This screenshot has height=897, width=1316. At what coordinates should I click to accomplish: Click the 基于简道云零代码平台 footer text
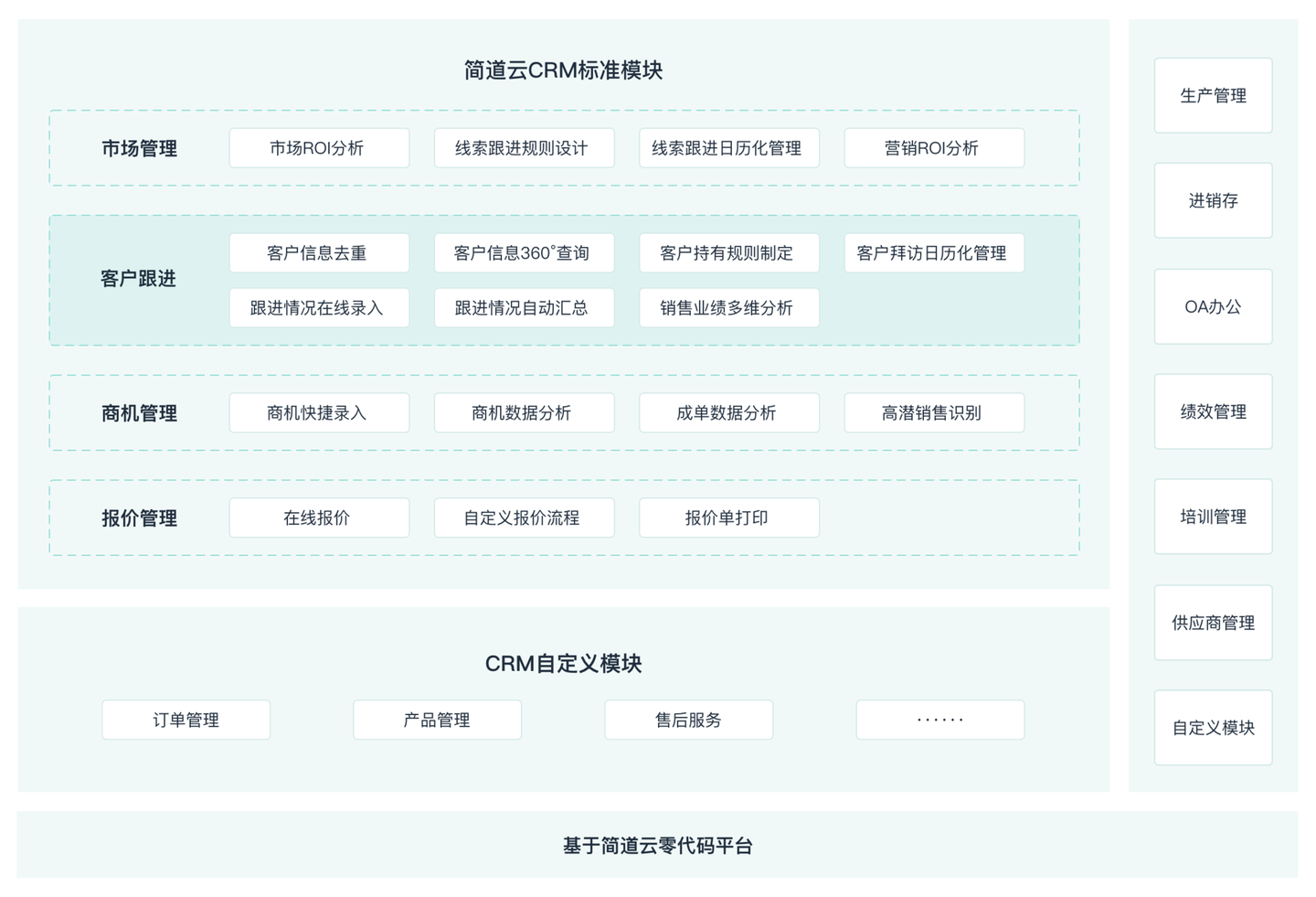click(x=657, y=846)
